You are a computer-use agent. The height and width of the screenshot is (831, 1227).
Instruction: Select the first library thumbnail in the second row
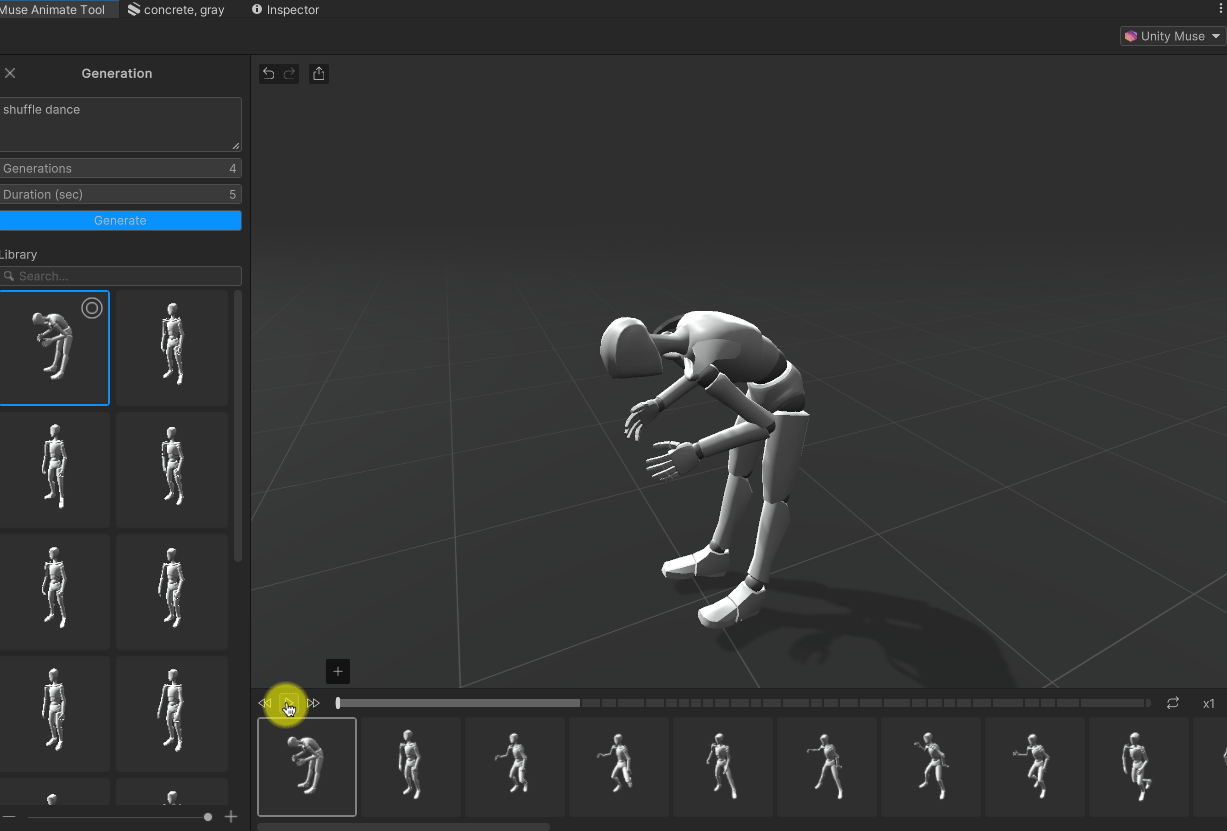pos(54,469)
